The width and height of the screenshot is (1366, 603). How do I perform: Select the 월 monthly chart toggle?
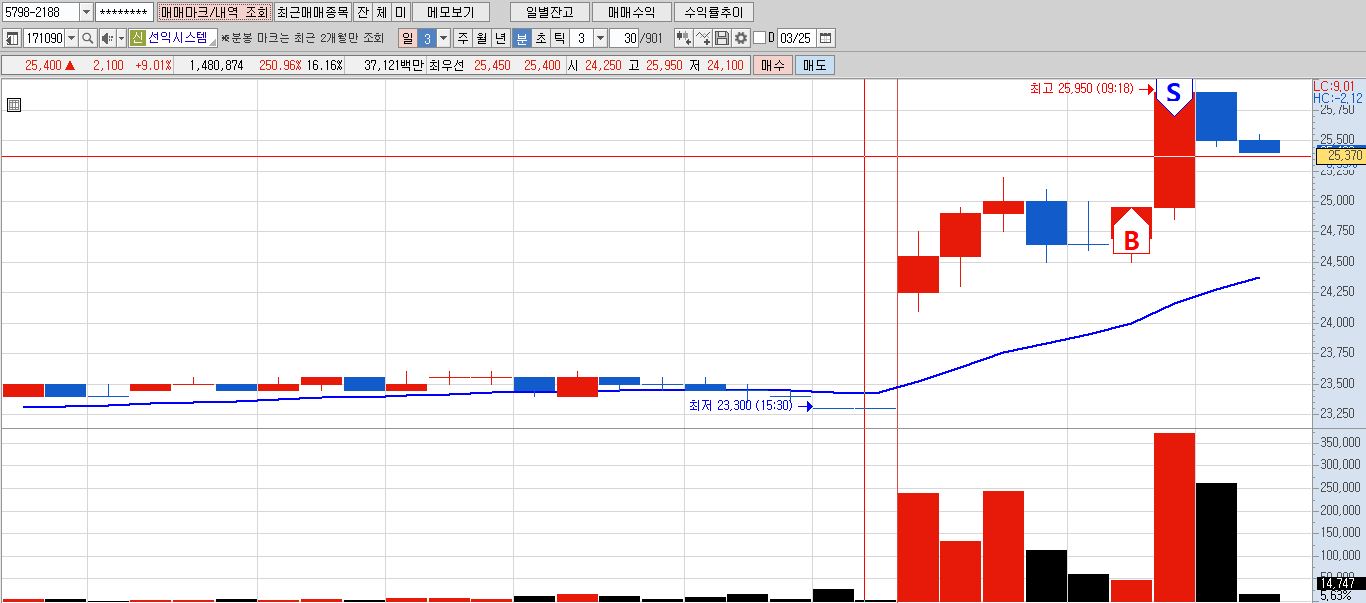click(482, 38)
